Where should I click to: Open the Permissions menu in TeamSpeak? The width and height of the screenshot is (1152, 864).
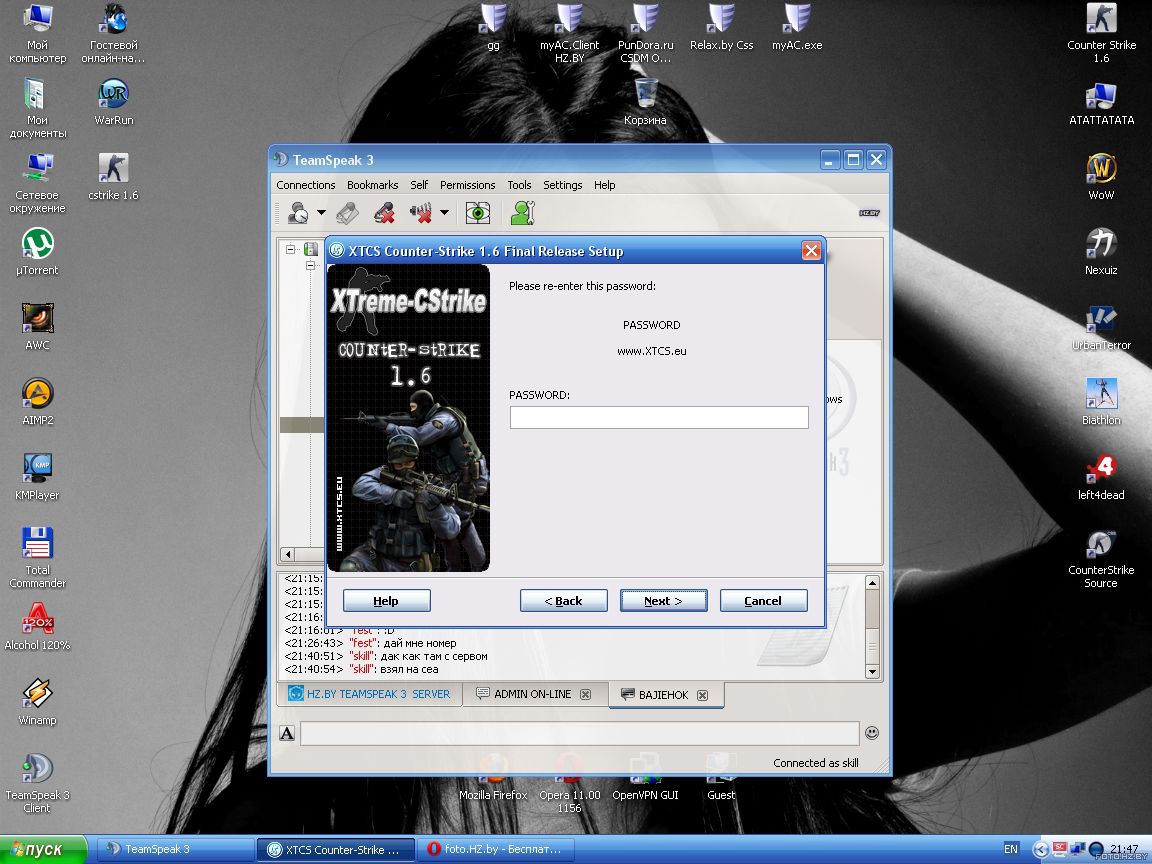(467, 185)
